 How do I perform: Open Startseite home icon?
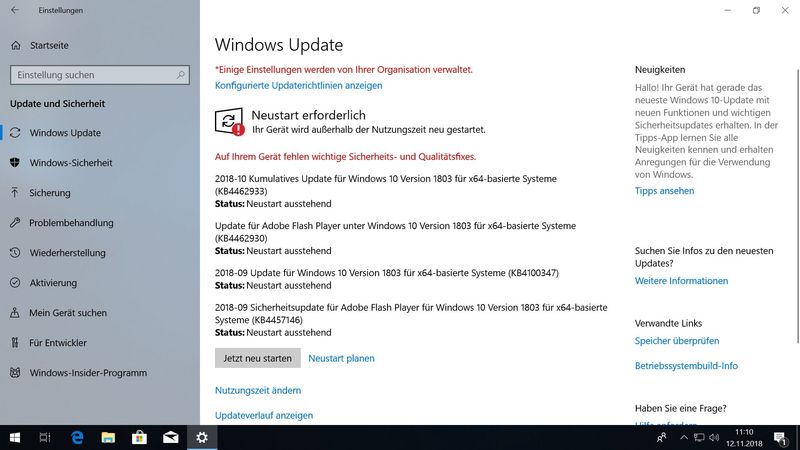tap(16, 45)
